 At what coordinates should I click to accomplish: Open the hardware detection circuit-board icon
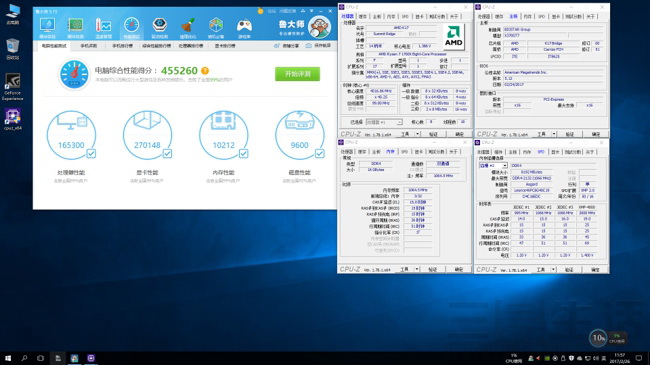(75, 26)
